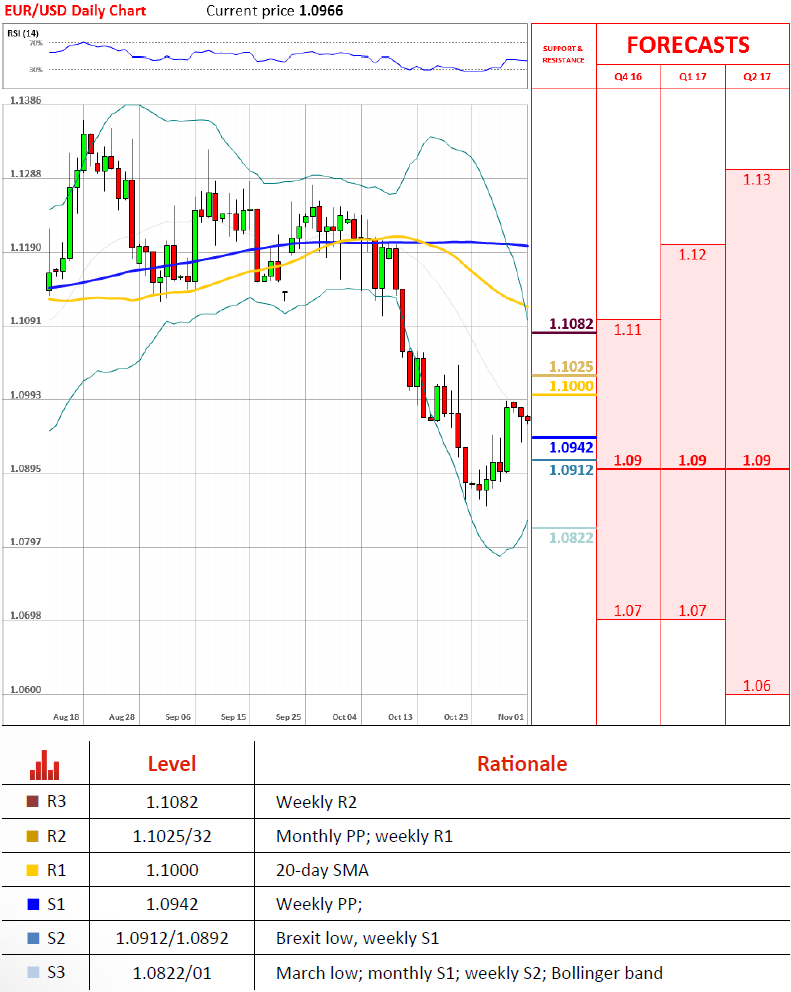Click the 1.09 value in Q1 17 column
The image size is (791, 992).
(x=692, y=461)
